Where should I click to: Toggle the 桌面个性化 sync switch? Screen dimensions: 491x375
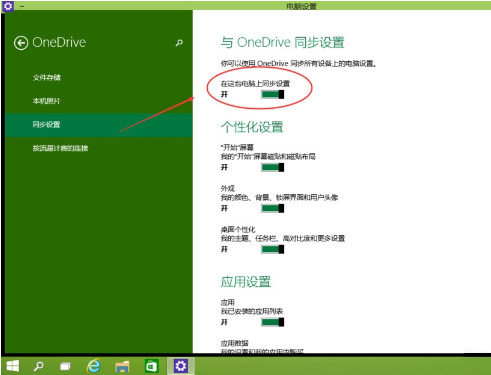(x=273, y=249)
